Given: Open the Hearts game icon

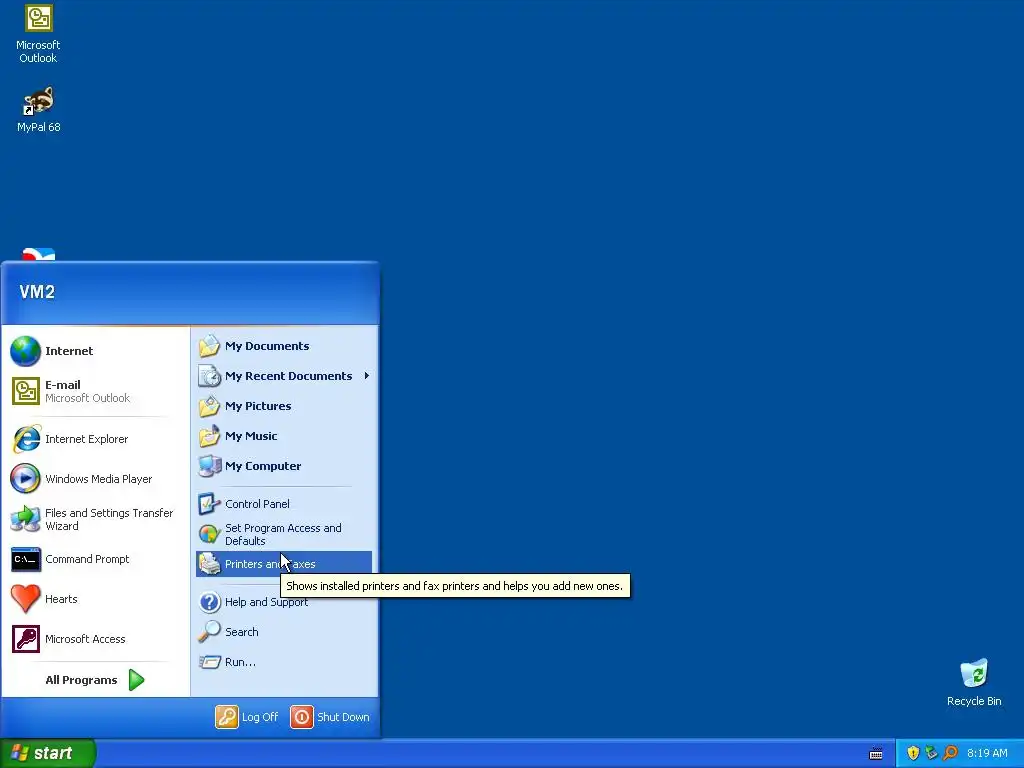Looking at the screenshot, I should coord(25,599).
